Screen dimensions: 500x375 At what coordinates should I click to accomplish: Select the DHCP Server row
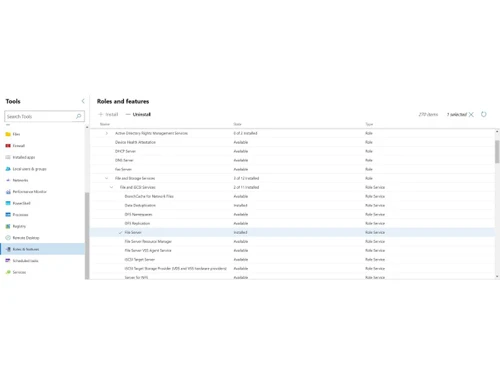(292, 151)
